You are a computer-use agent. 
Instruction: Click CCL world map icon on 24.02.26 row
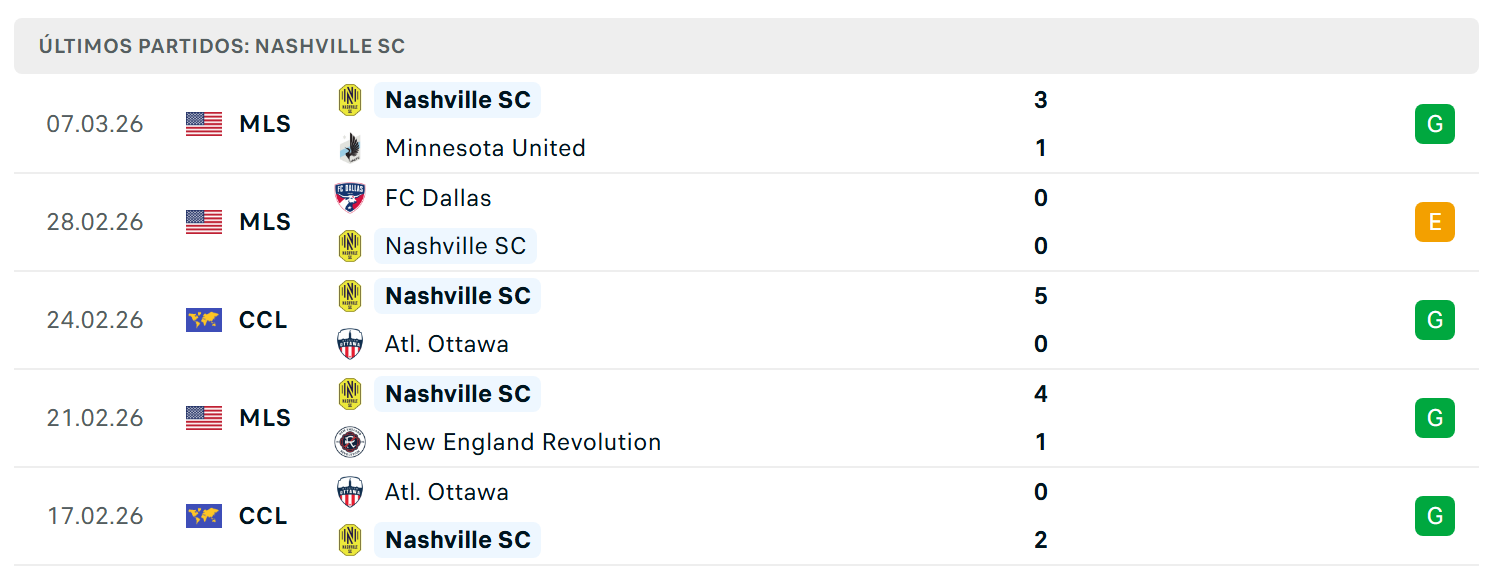click(204, 320)
